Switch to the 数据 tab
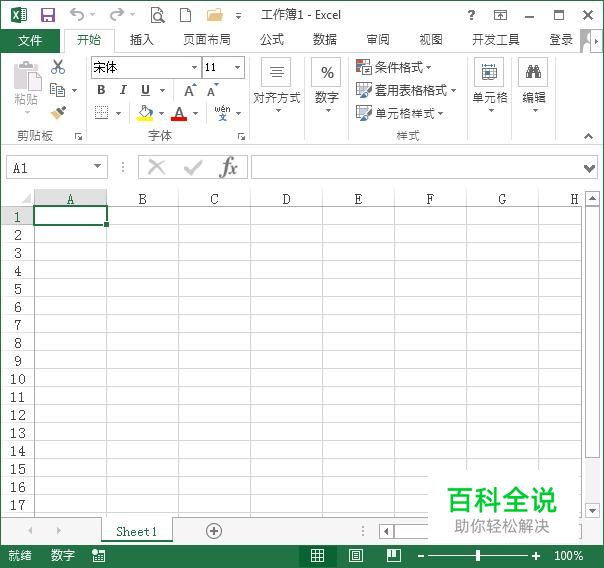 tap(325, 40)
